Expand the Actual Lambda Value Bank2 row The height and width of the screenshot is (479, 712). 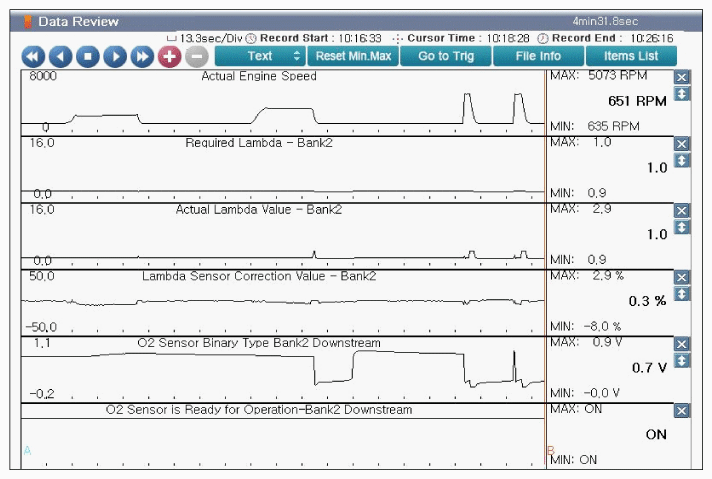[x=682, y=227]
